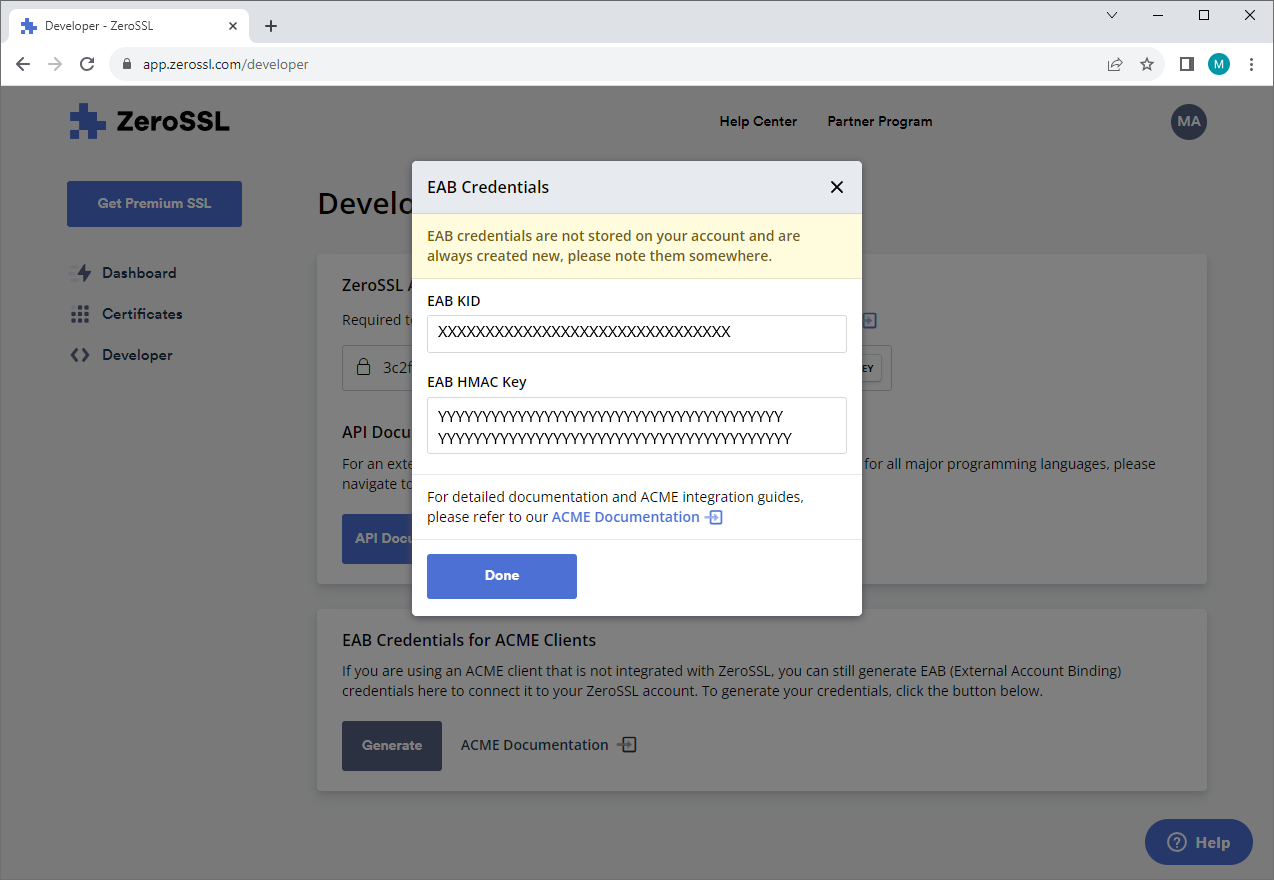Click the share icon in browser toolbar

pos(1114,63)
